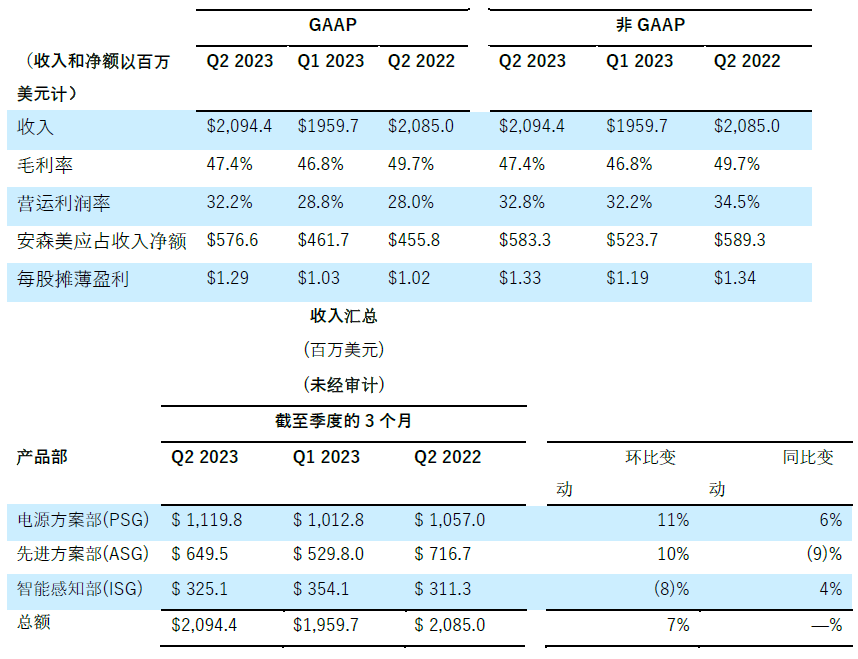Click the PSG value '$ 1,012.8'
Viewport: 858px width, 659px height.
[x=328, y=520]
